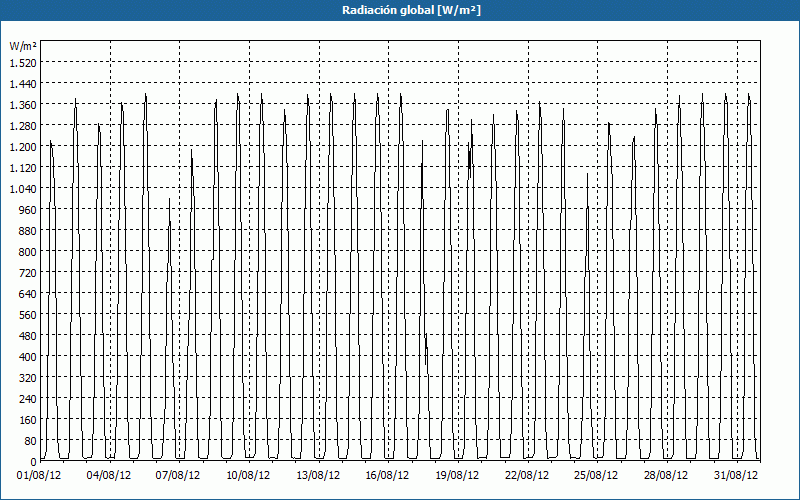Click the 16/08/12 date label
Screen dimensions: 800x500
(387, 475)
